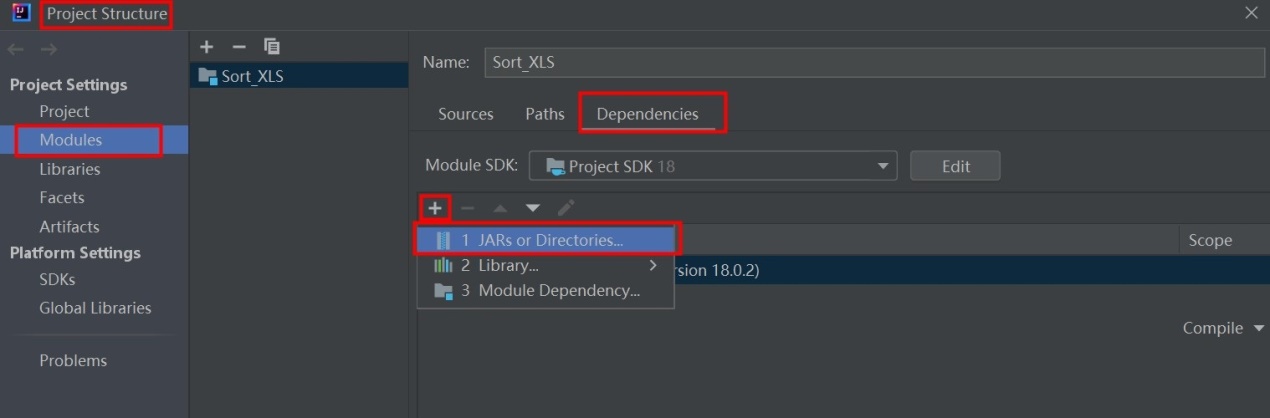Click the forward navigation arrow
Viewport: 1270px width, 418px height.
[x=48, y=49]
